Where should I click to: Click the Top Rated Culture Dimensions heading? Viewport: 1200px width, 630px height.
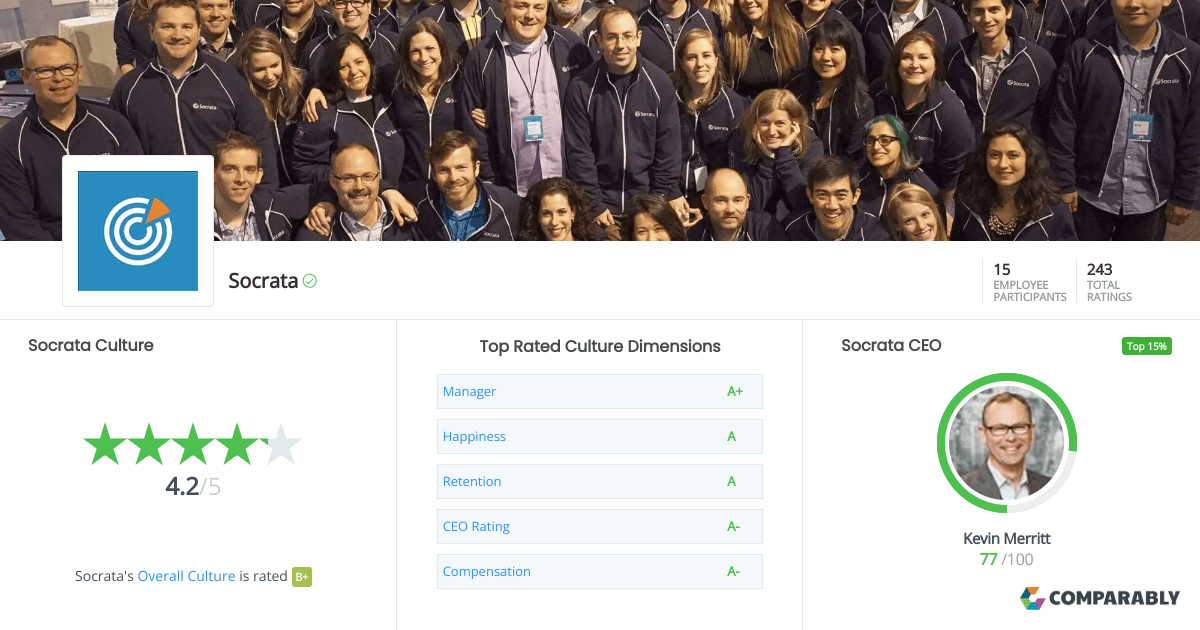pos(600,346)
